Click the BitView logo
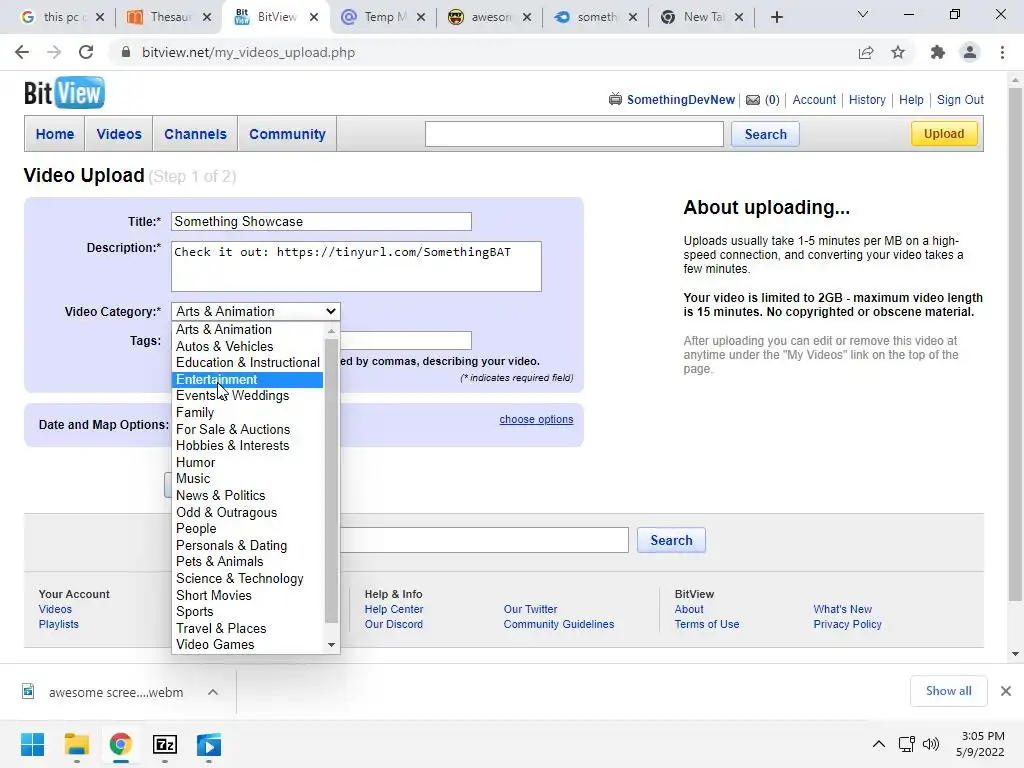This screenshot has height=768, width=1024. [64, 93]
